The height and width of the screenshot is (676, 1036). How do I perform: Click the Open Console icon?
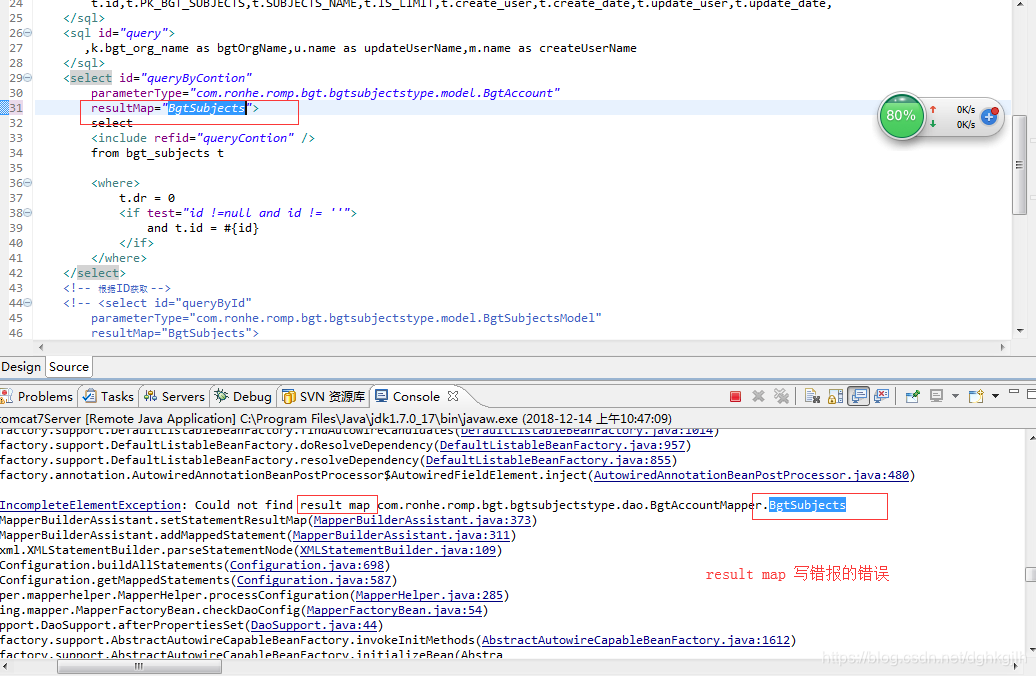click(x=977, y=396)
